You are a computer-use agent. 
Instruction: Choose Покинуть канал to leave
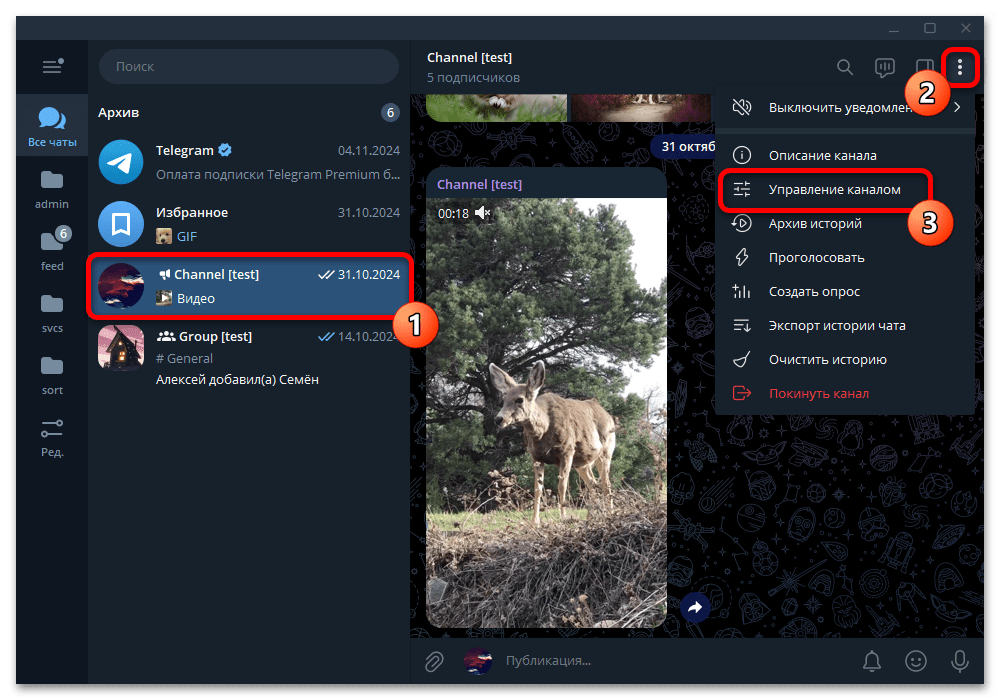[x=845, y=393]
